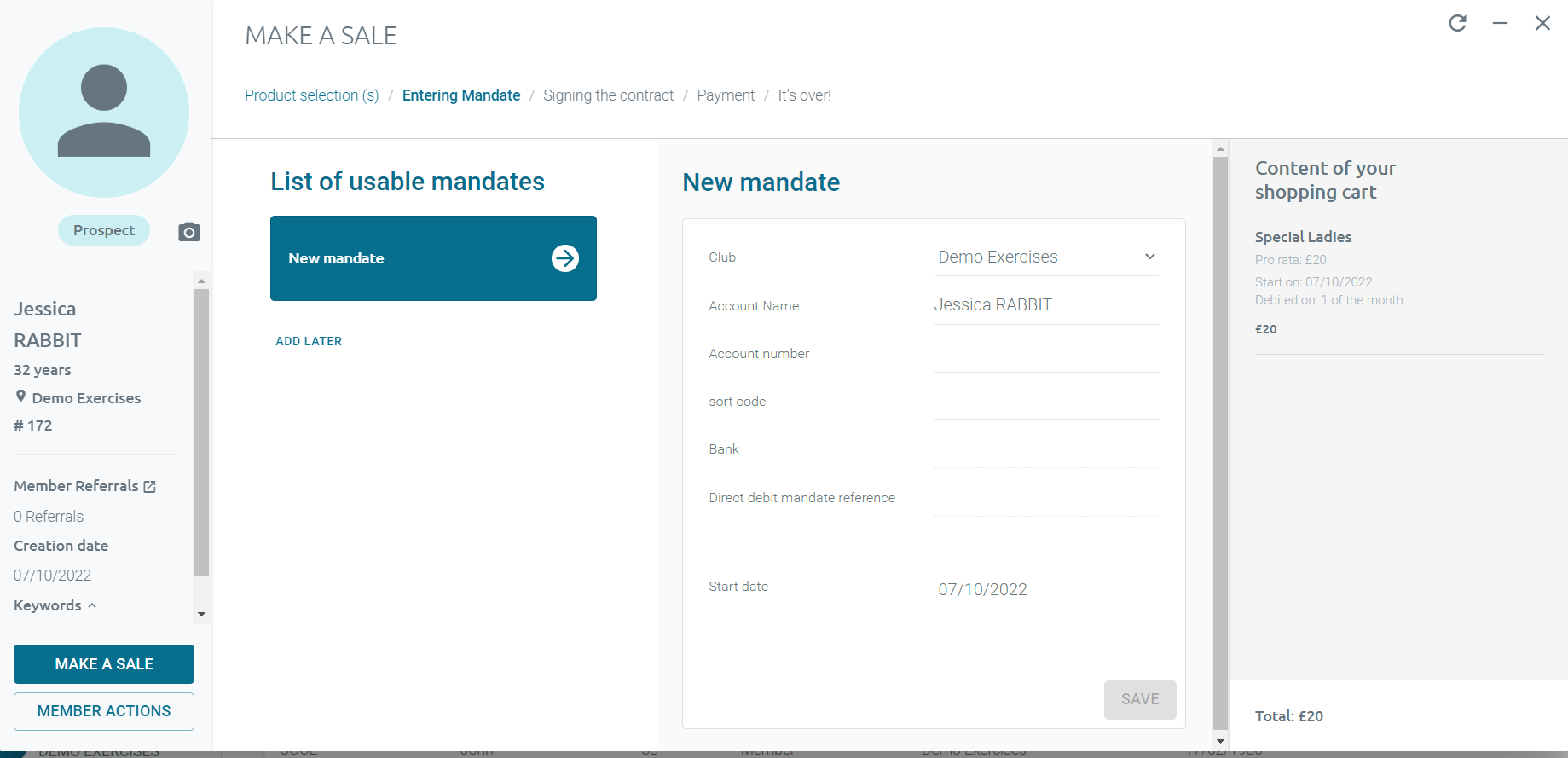The image size is (1568, 758).
Task: Click the Member Referrals label
Action: point(76,486)
